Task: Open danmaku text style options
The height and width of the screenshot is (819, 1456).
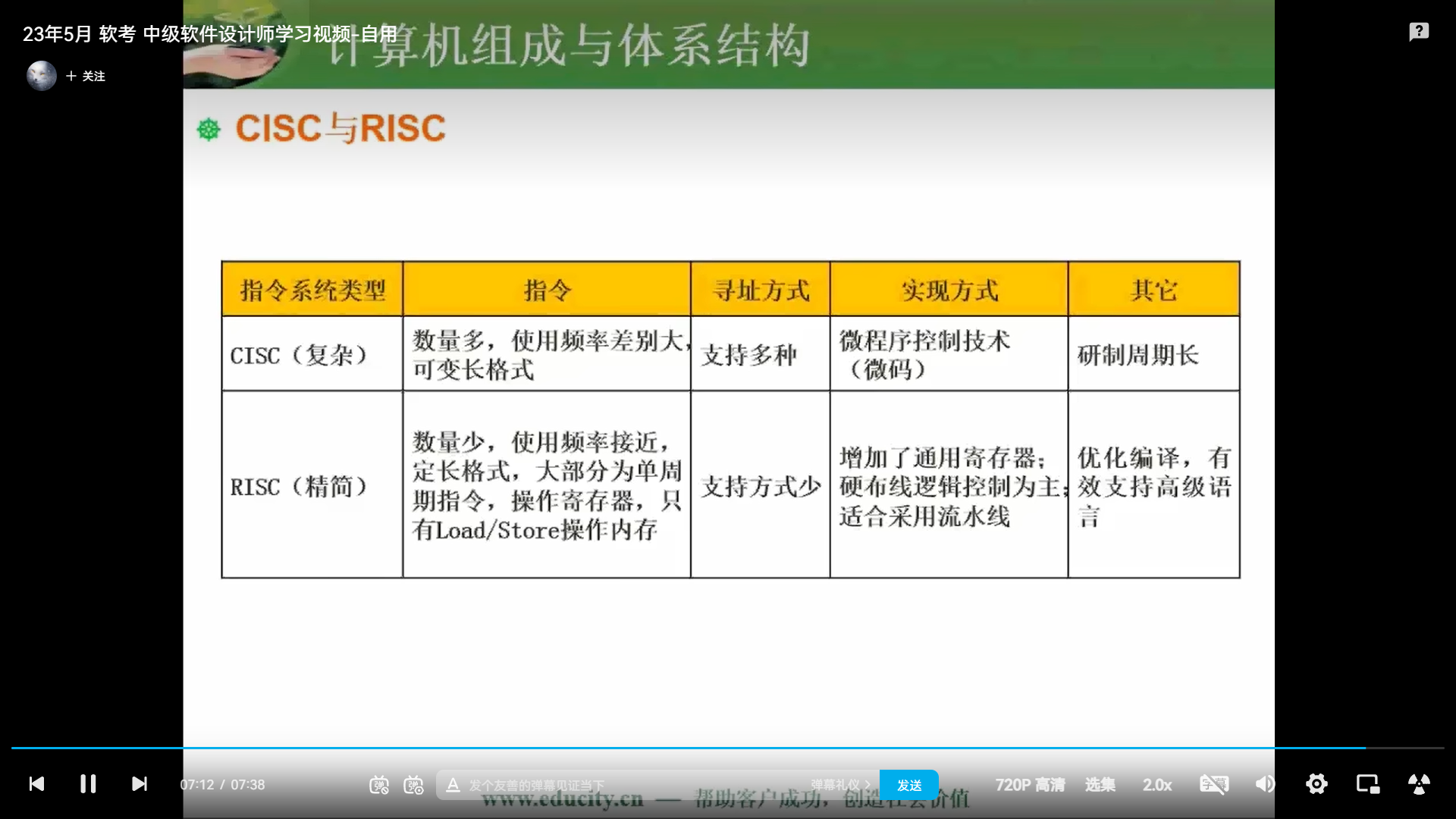Action: pos(453,785)
